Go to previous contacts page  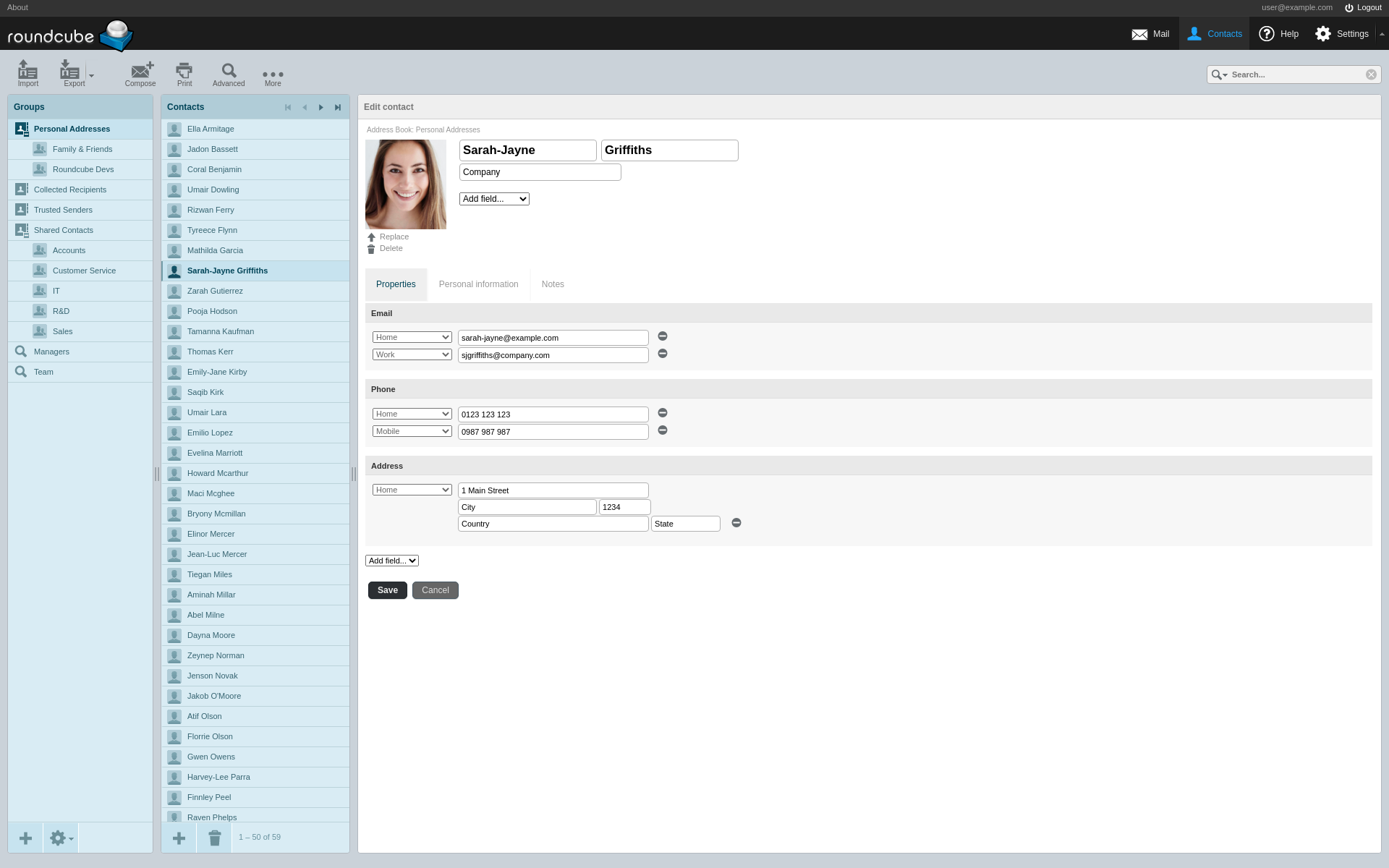click(x=305, y=107)
